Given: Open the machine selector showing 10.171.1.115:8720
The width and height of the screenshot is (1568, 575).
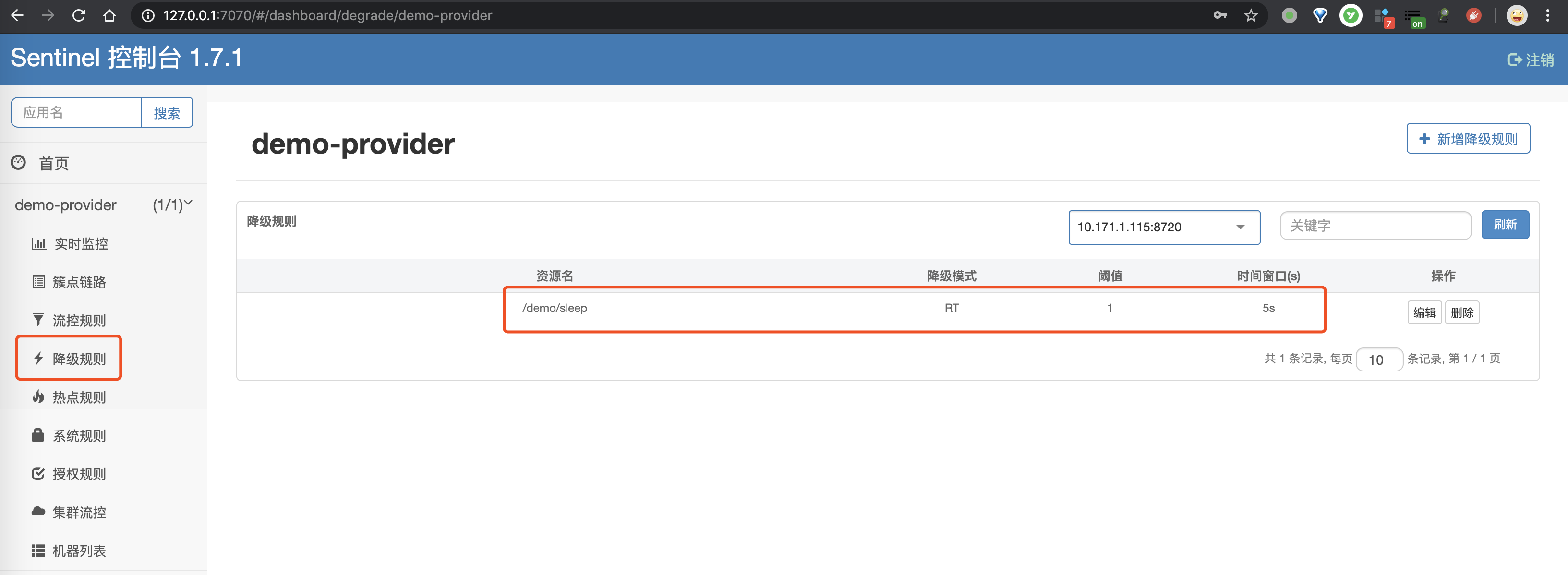Looking at the screenshot, I should pyautogui.click(x=1163, y=227).
